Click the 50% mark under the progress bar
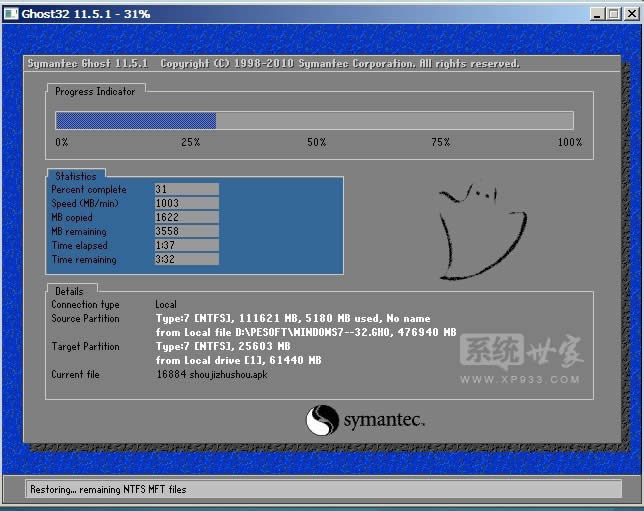644x511 pixels. click(x=317, y=143)
